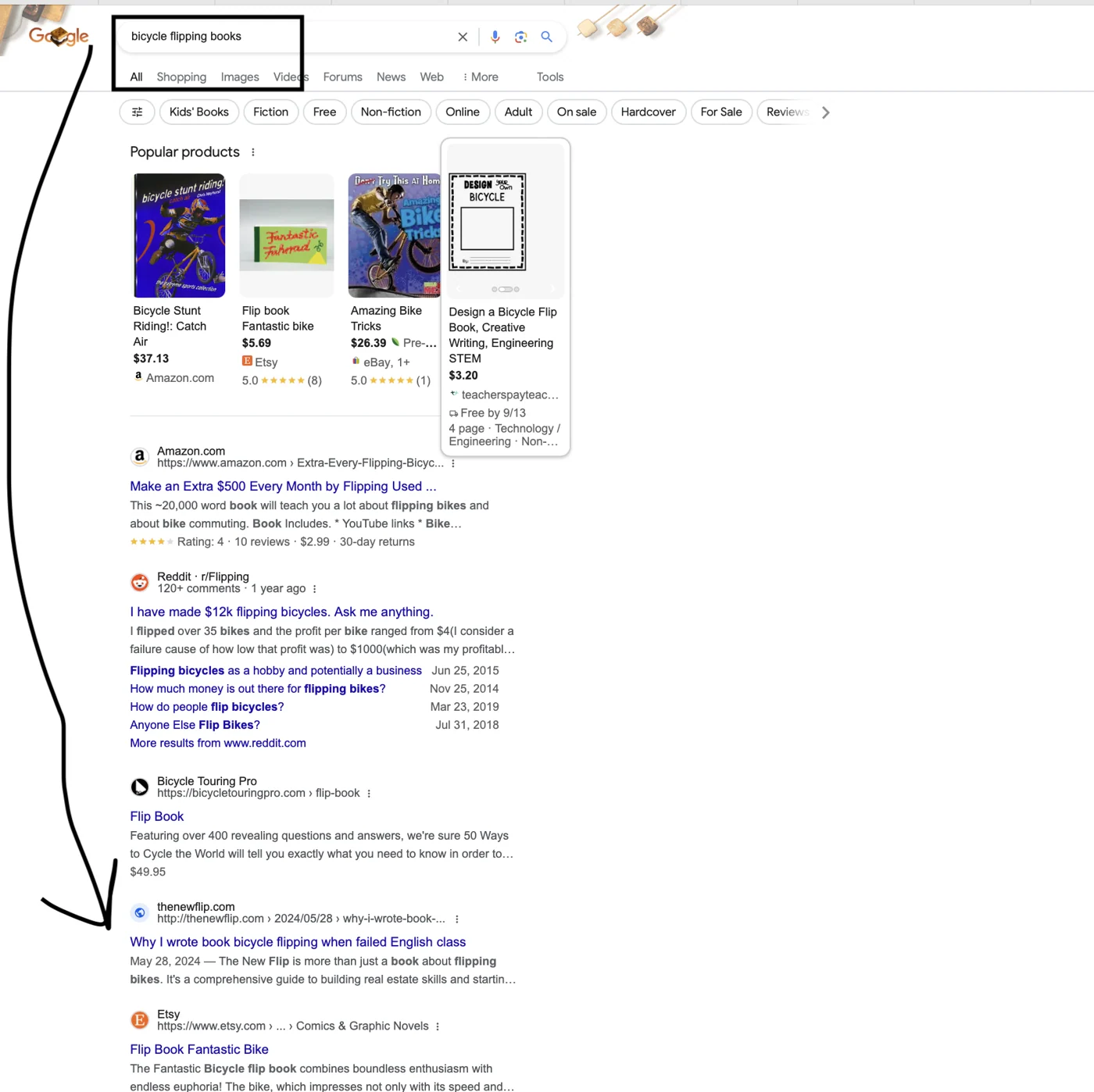Clear the search box with X icon
This screenshot has height=1092, width=1094.
click(463, 37)
